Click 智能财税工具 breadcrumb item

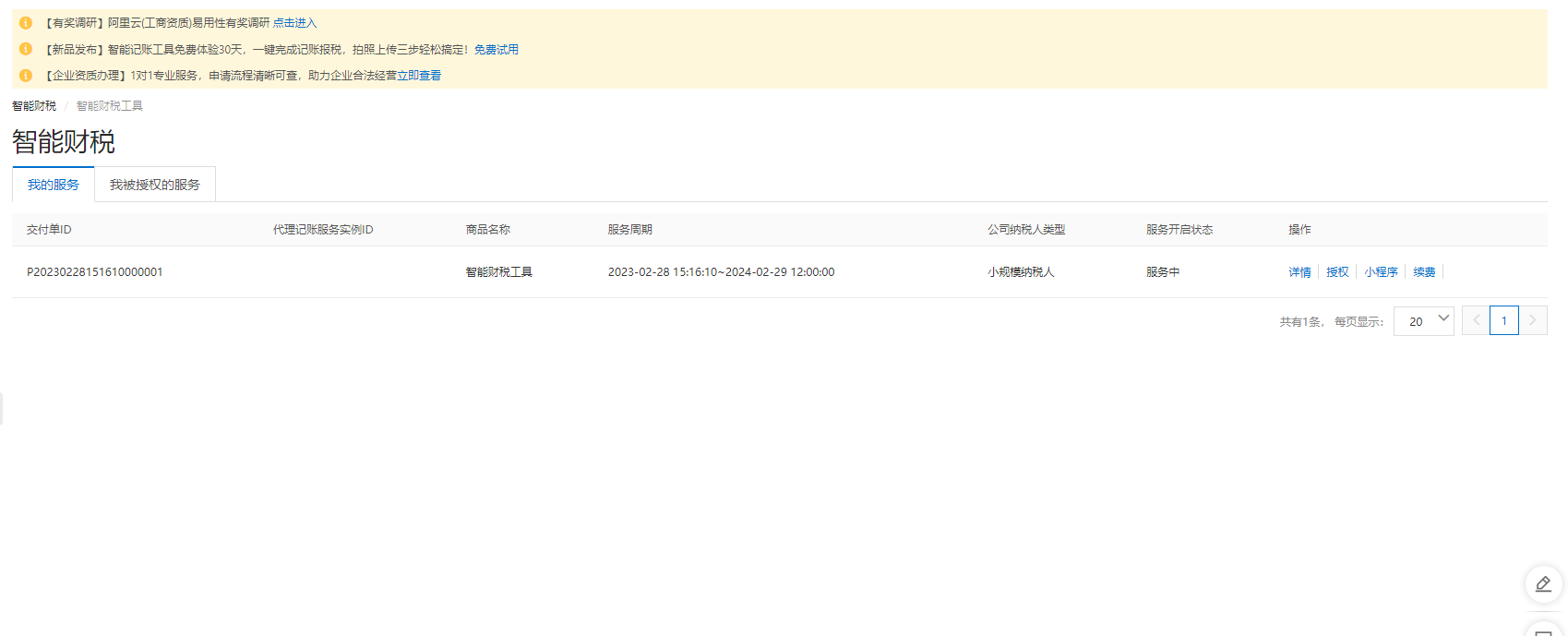tap(110, 106)
